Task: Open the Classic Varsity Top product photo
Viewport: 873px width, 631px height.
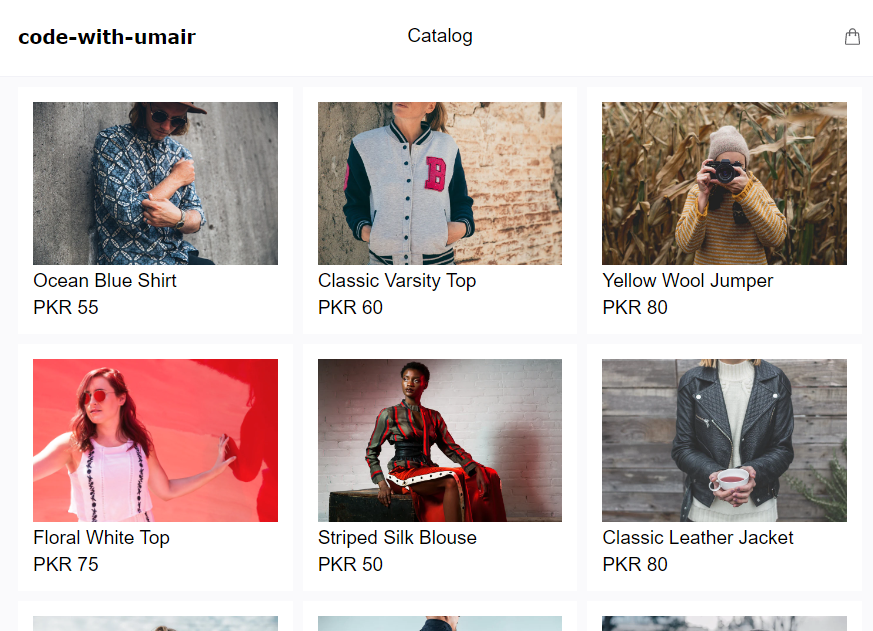Action: [x=440, y=183]
